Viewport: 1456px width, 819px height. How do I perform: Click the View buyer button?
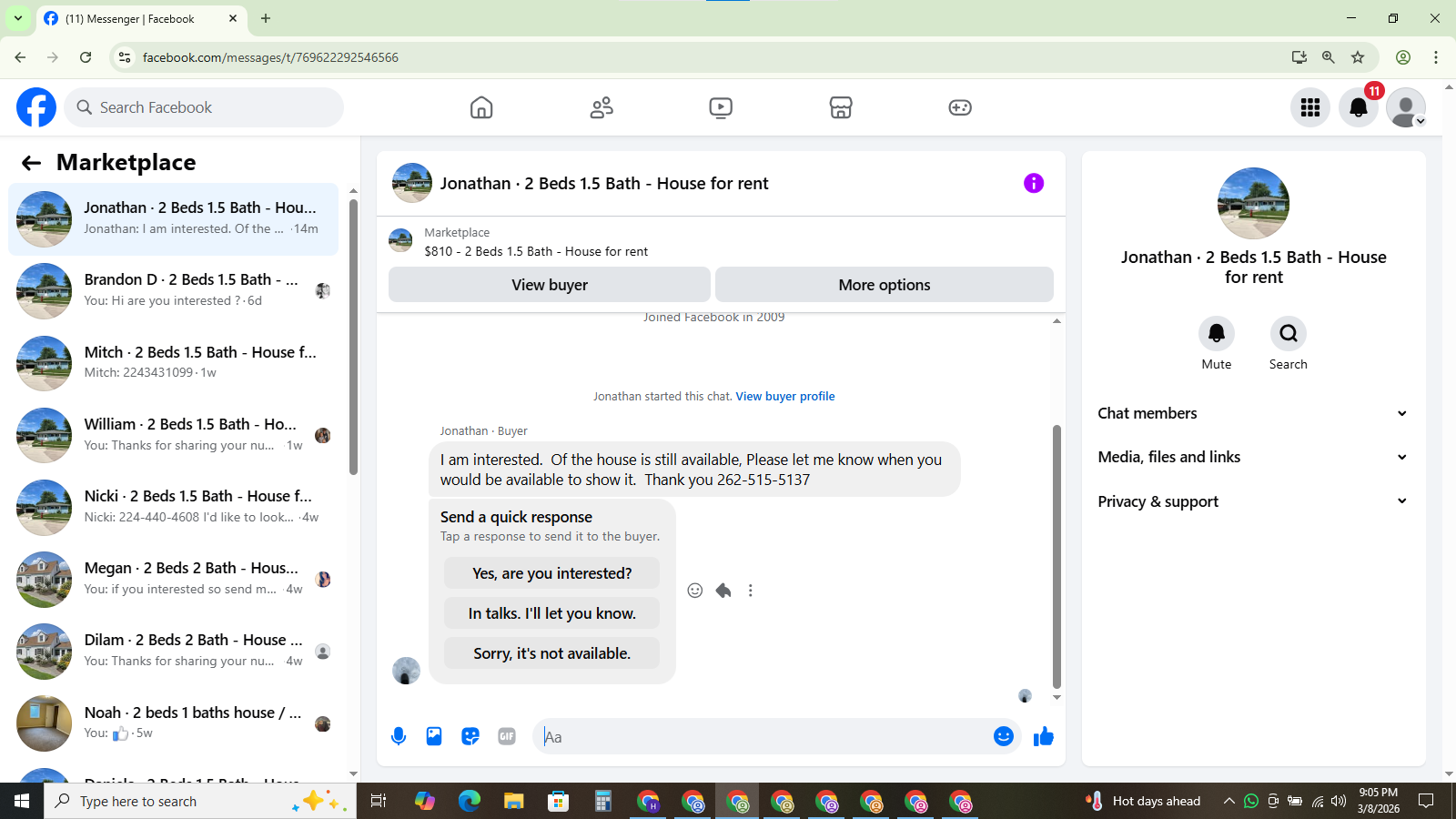pyautogui.click(x=550, y=285)
